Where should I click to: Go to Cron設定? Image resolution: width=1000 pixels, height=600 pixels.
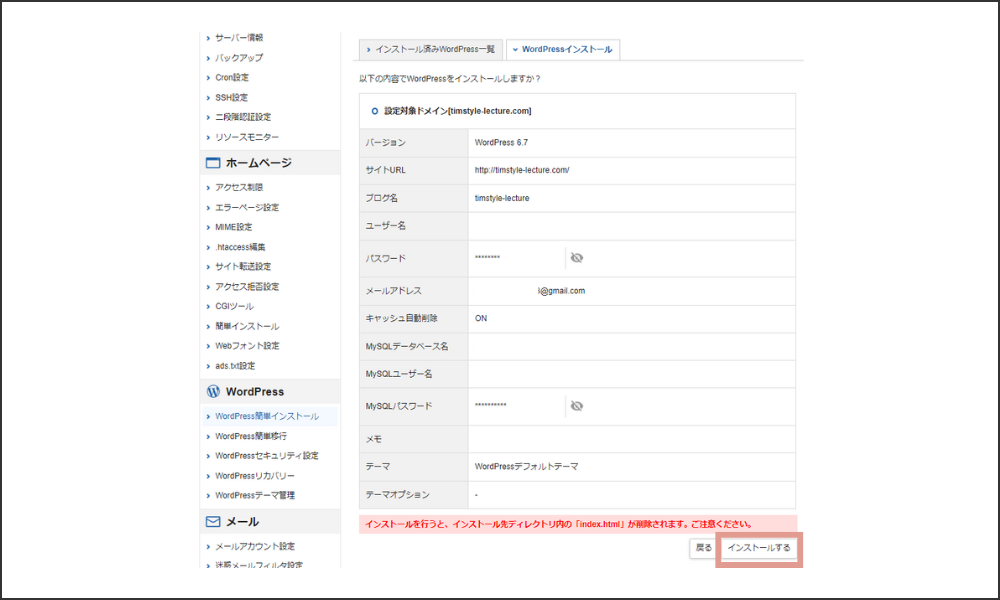[x=232, y=77]
